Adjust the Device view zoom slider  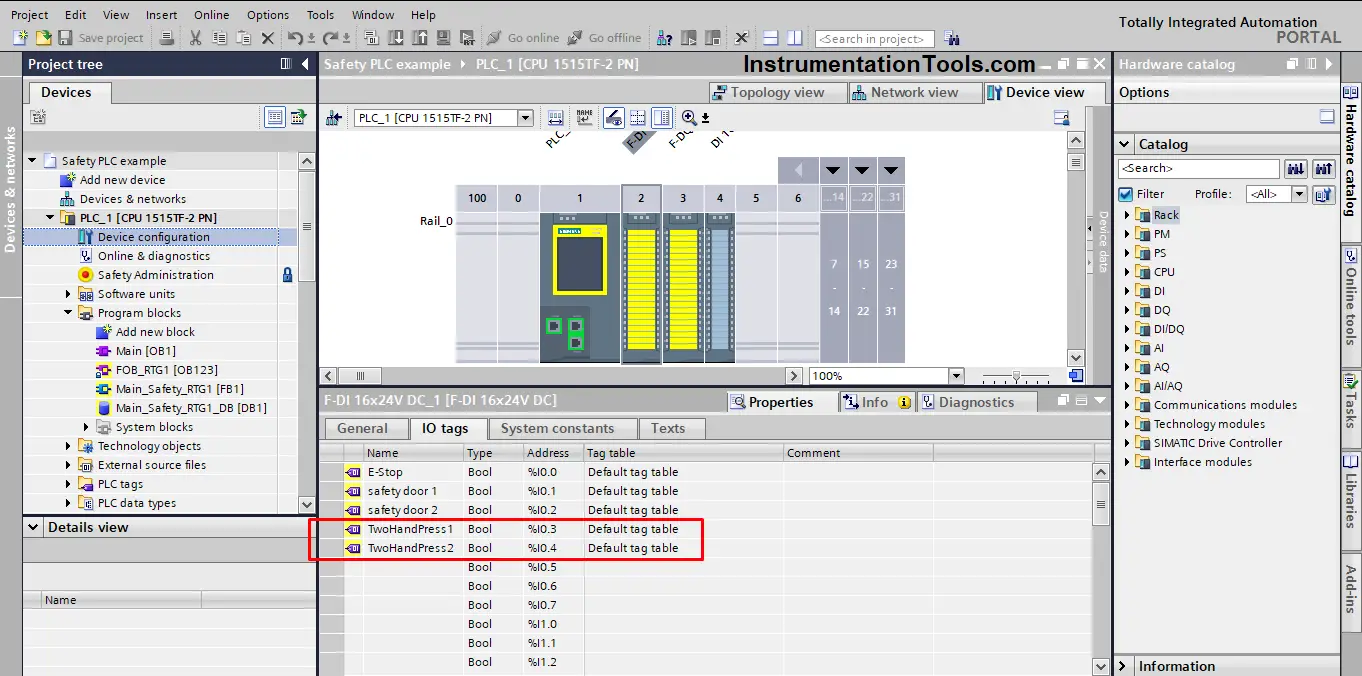click(1017, 376)
